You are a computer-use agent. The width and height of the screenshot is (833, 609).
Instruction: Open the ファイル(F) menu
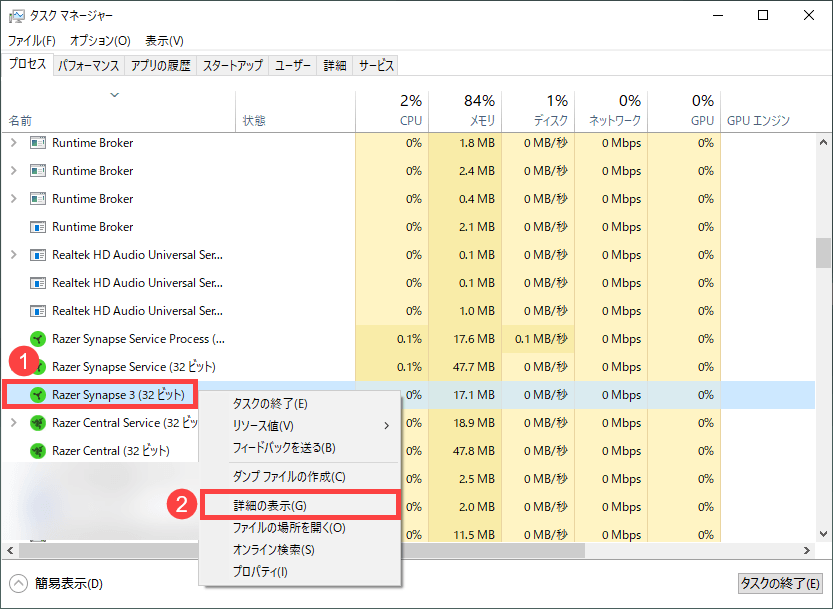pos(31,41)
